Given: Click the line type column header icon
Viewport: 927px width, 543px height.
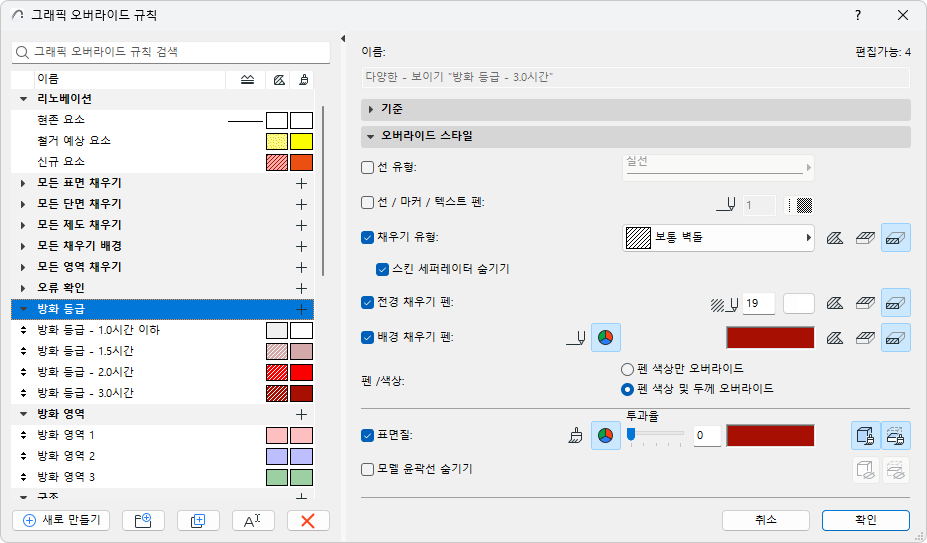Looking at the screenshot, I should tap(247, 79).
